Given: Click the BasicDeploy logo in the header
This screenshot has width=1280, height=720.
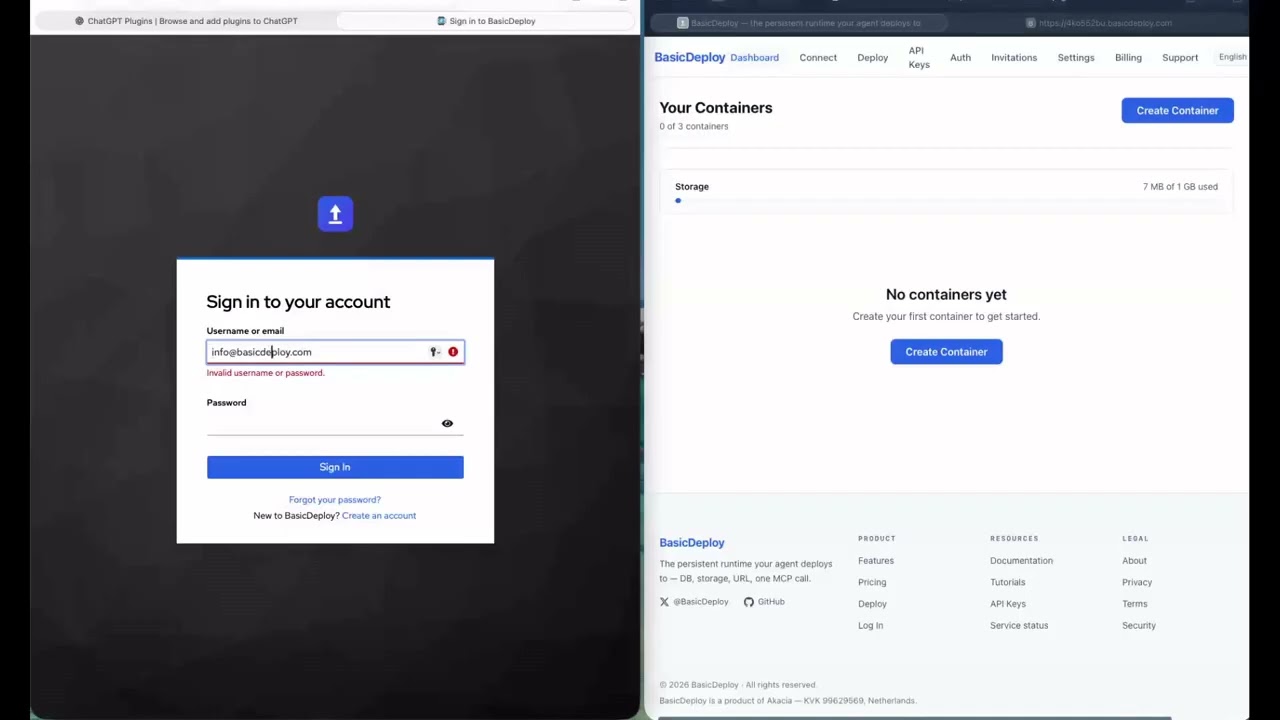Looking at the screenshot, I should coord(690,58).
